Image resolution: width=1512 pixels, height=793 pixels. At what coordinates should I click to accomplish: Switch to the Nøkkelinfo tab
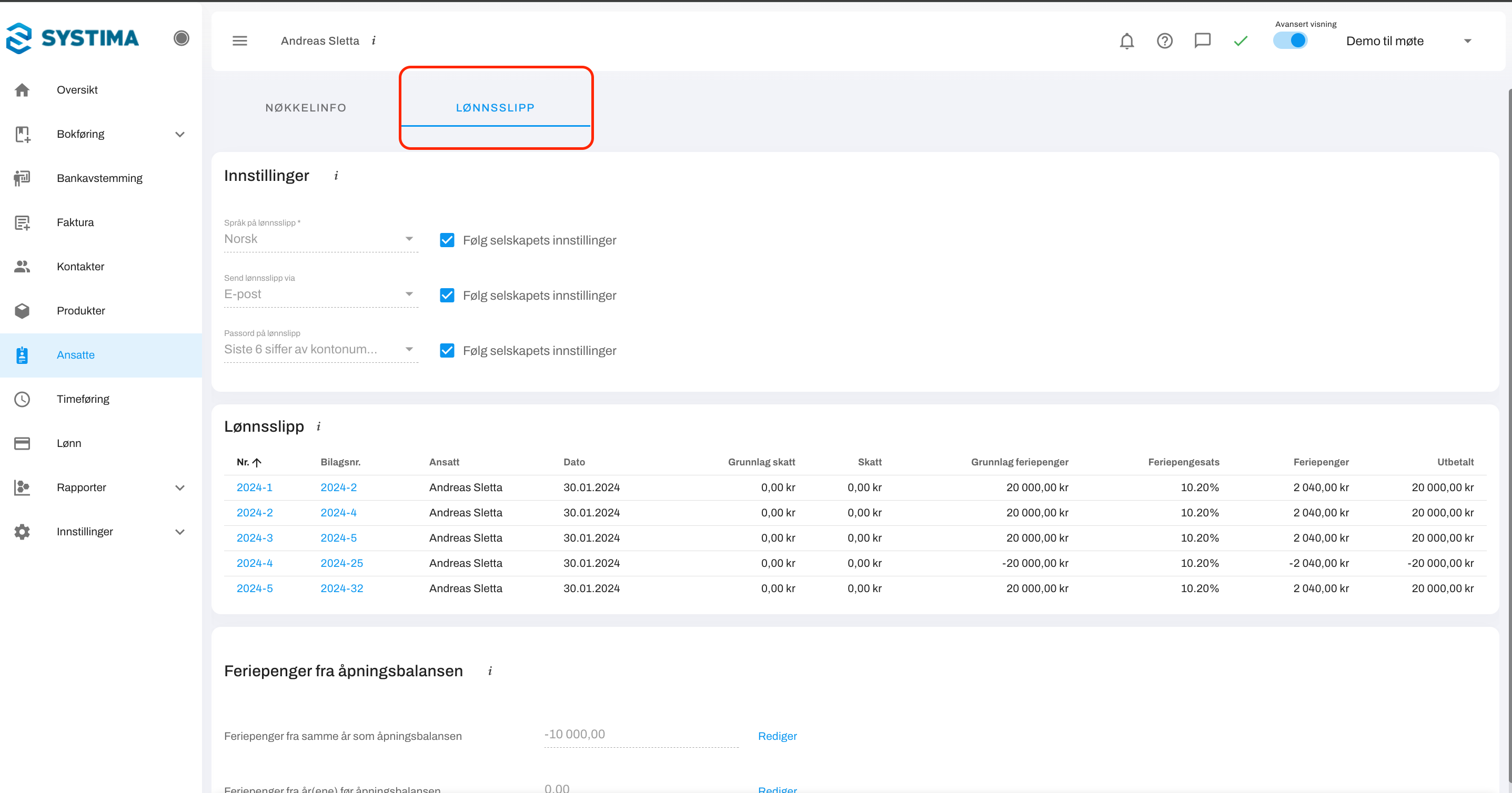click(x=306, y=108)
